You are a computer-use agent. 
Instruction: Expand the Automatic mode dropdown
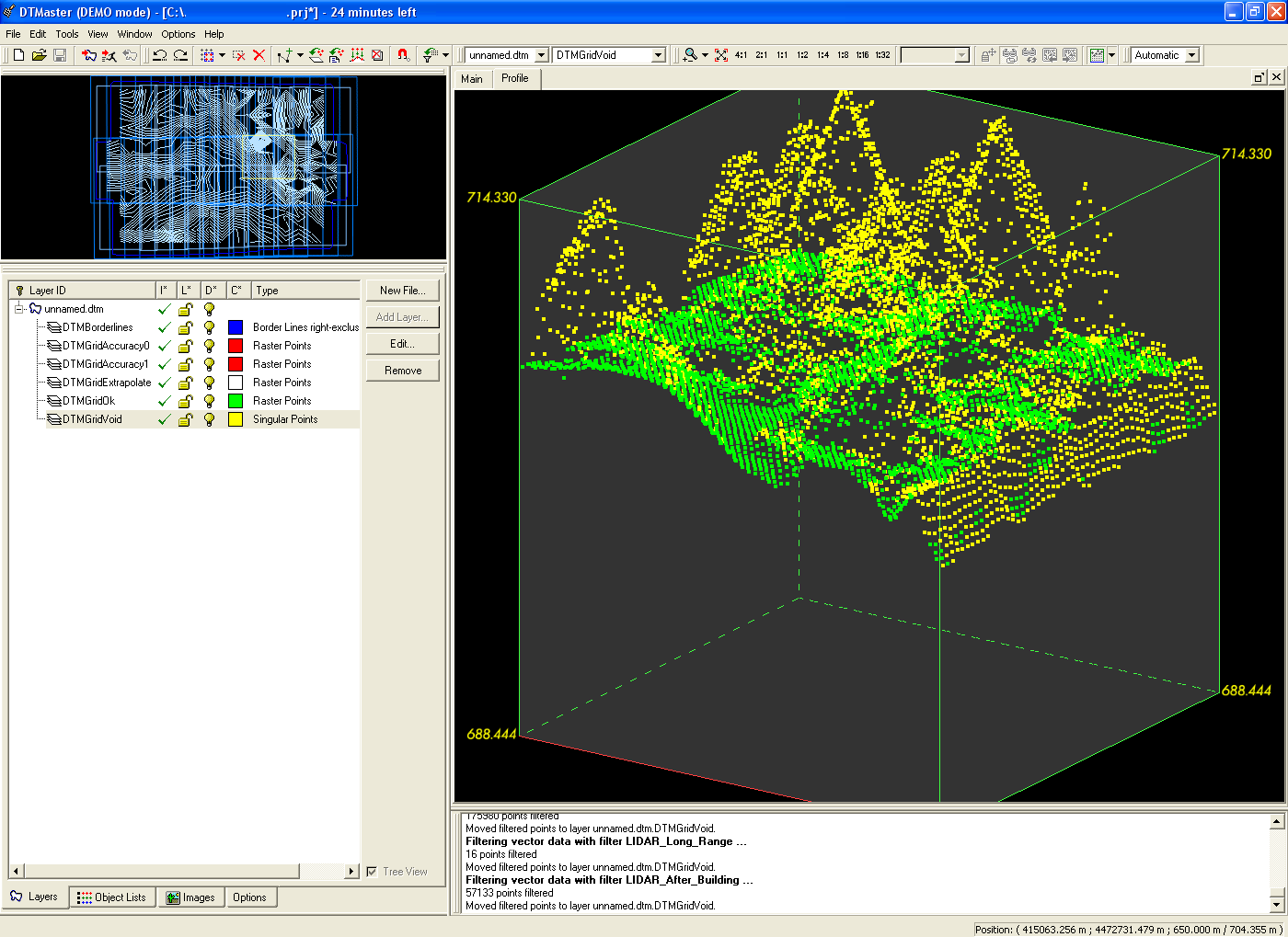1192,55
